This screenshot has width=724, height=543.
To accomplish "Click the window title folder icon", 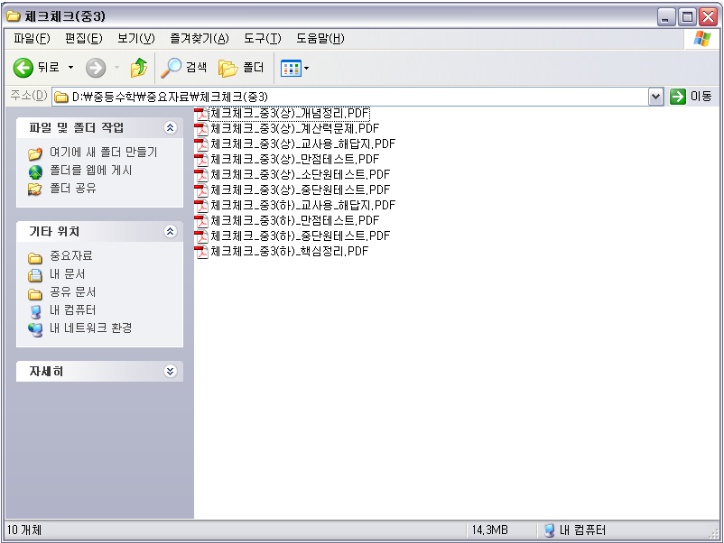I will coord(13,16).
